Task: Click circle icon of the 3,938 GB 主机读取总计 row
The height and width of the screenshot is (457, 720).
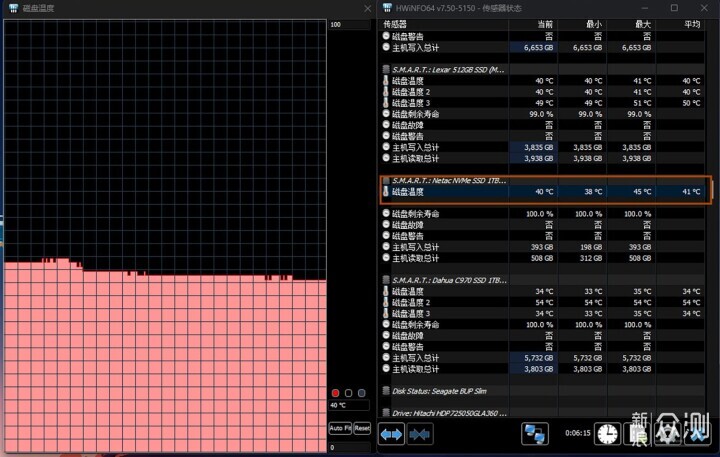Action: click(x=386, y=158)
